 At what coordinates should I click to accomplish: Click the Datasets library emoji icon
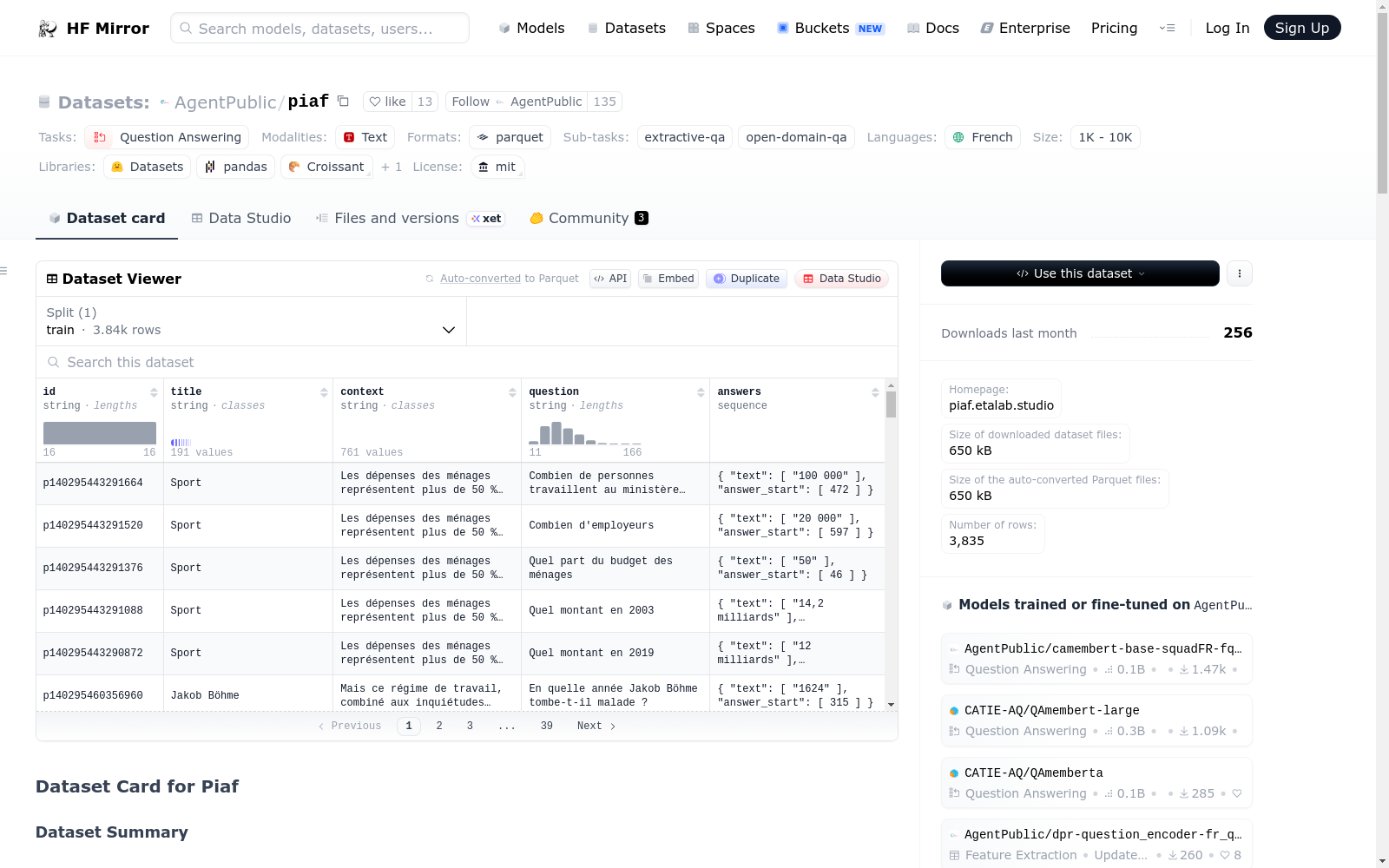[x=117, y=167]
